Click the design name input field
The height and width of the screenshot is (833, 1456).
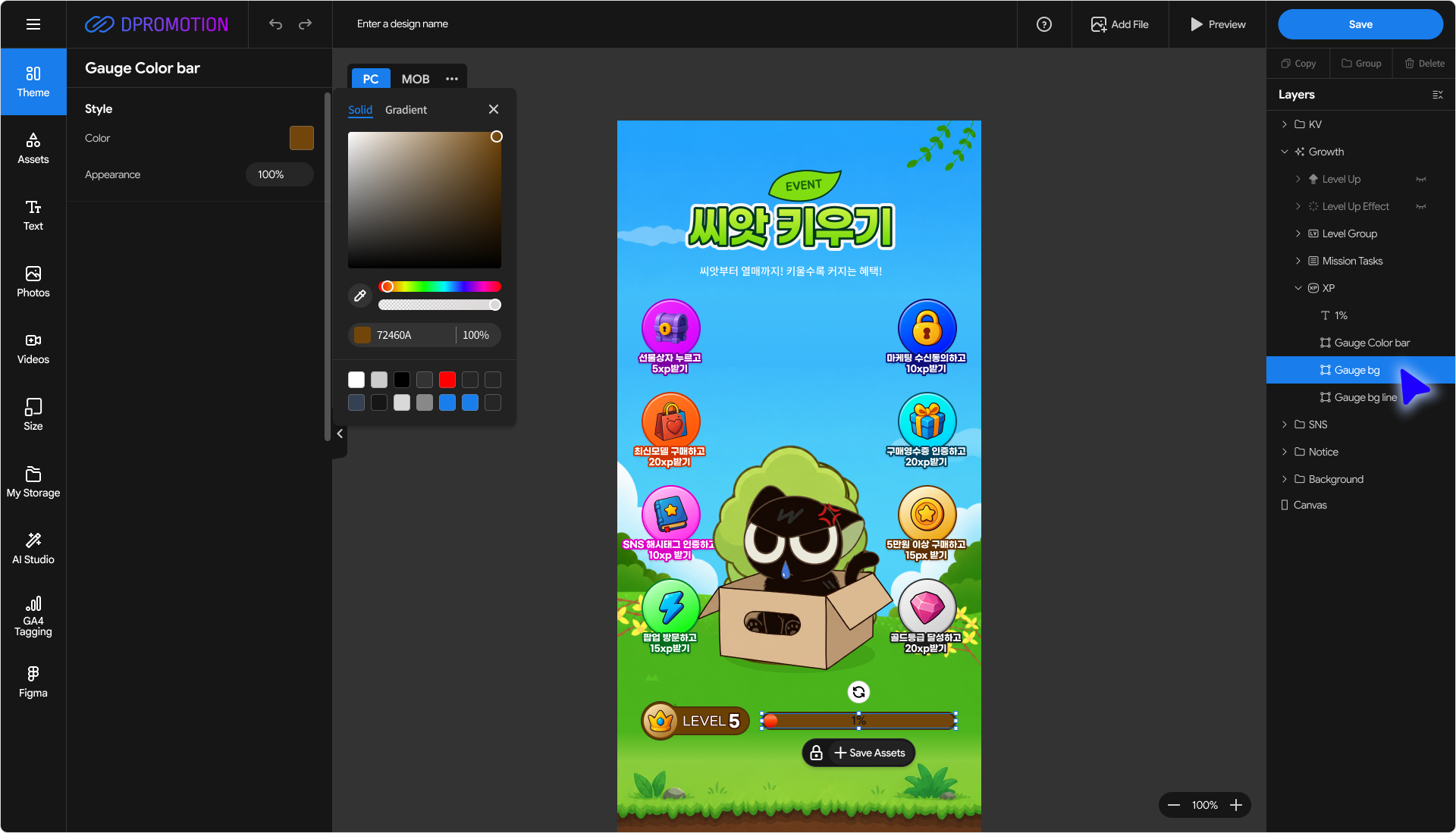[x=403, y=24]
